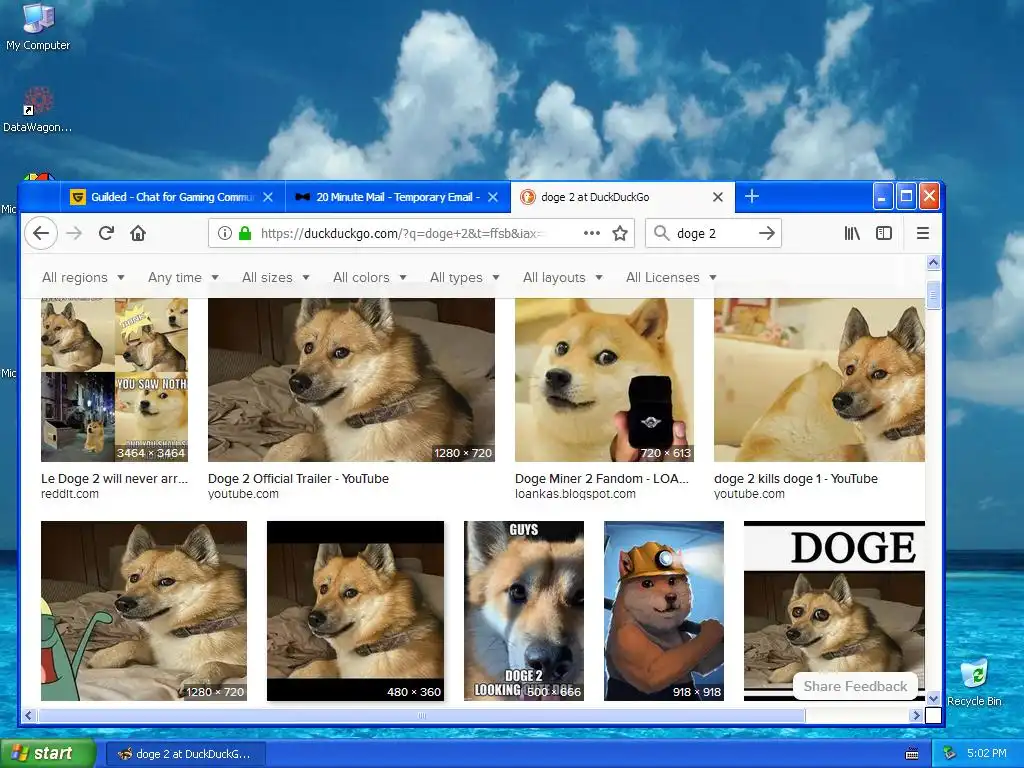Viewport: 1024px width, 768px height.
Task: Open doge 2 kills doge 1 - YouTube link
Action: [795, 479]
